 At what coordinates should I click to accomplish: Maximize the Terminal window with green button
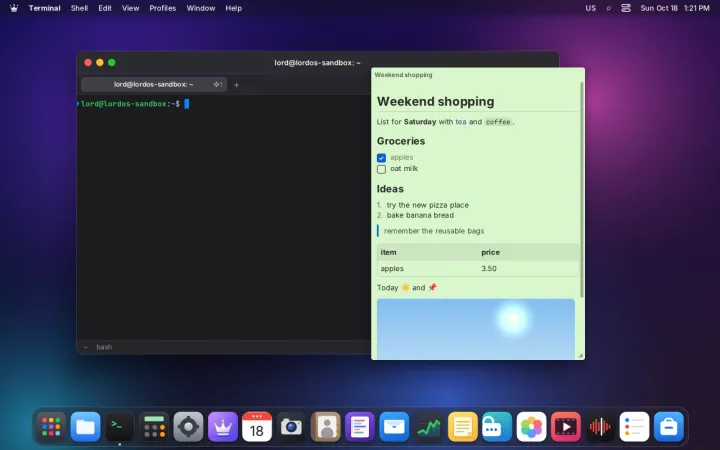(x=112, y=62)
